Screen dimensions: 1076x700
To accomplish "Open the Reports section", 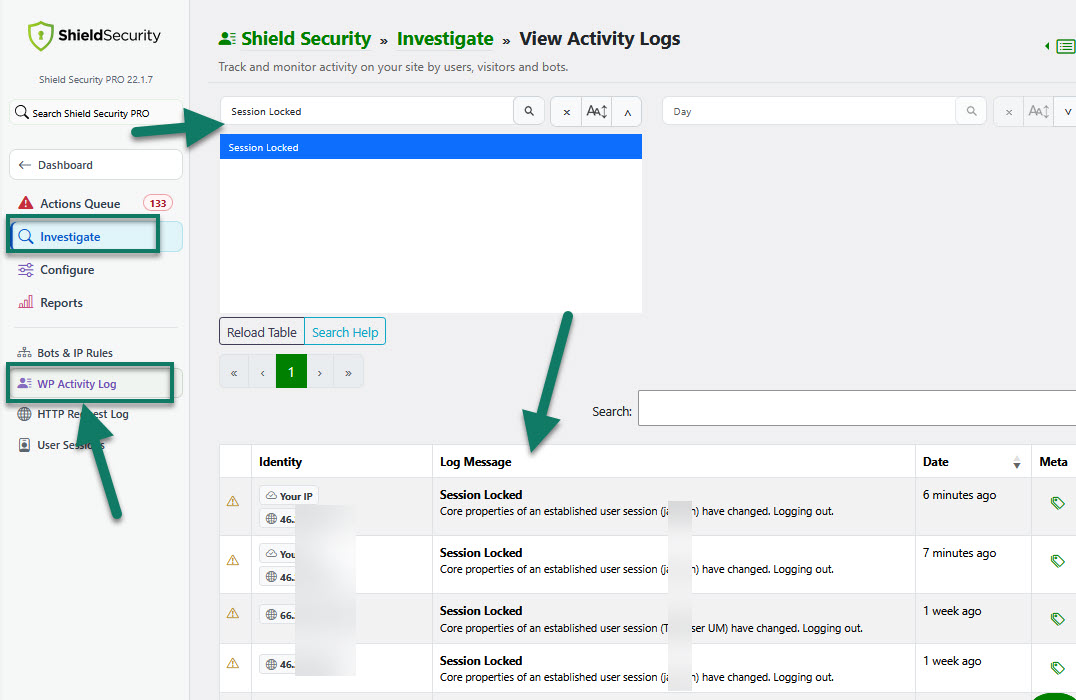I will pyautogui.click(x=61, y=303).
